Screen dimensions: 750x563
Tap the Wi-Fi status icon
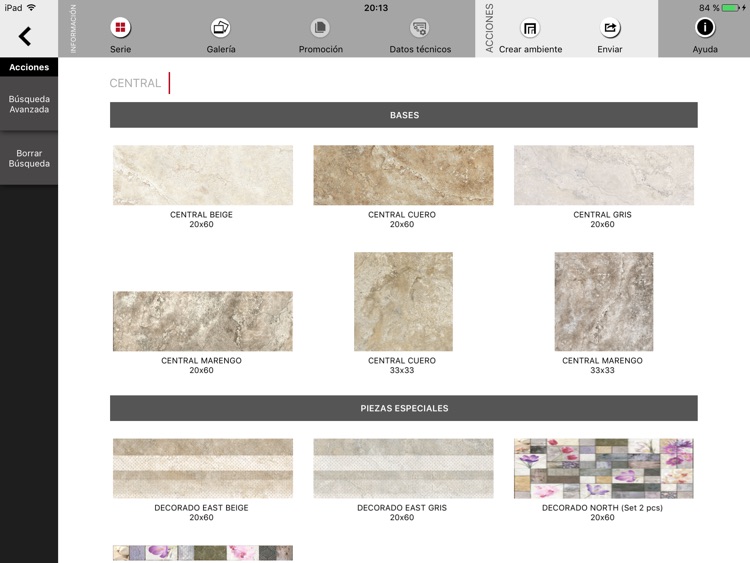click(32, 7)
